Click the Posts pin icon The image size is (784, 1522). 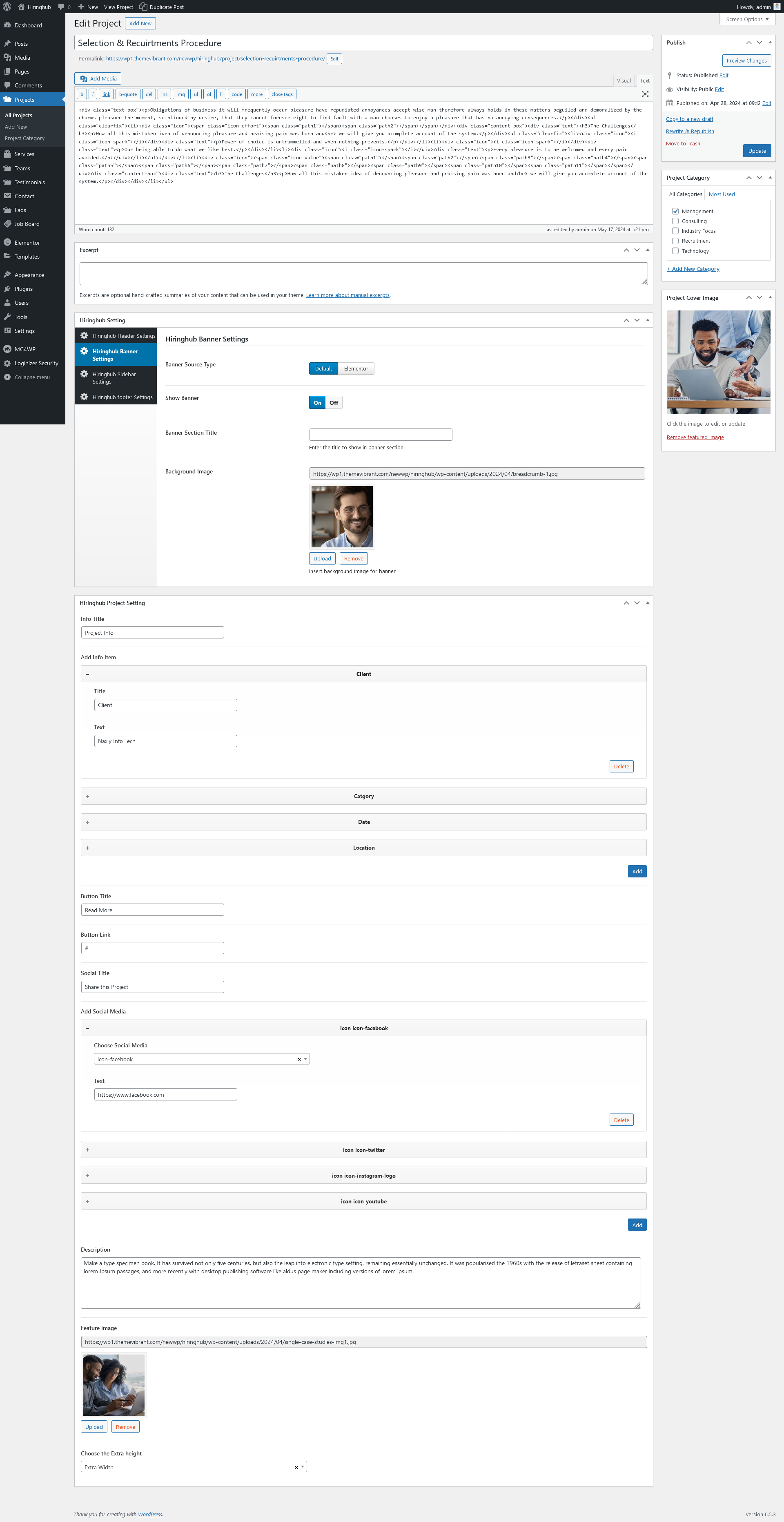(7, 44)
